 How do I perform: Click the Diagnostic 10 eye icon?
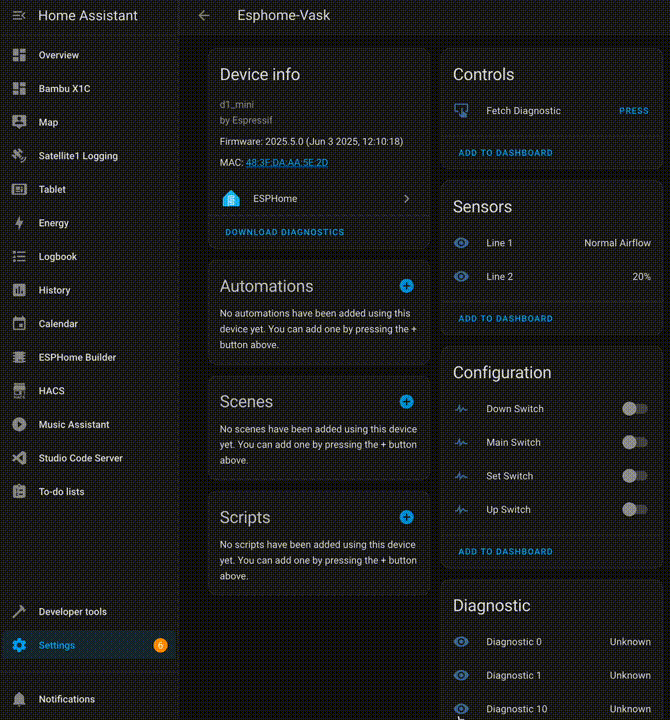click(x=461, y=709)
